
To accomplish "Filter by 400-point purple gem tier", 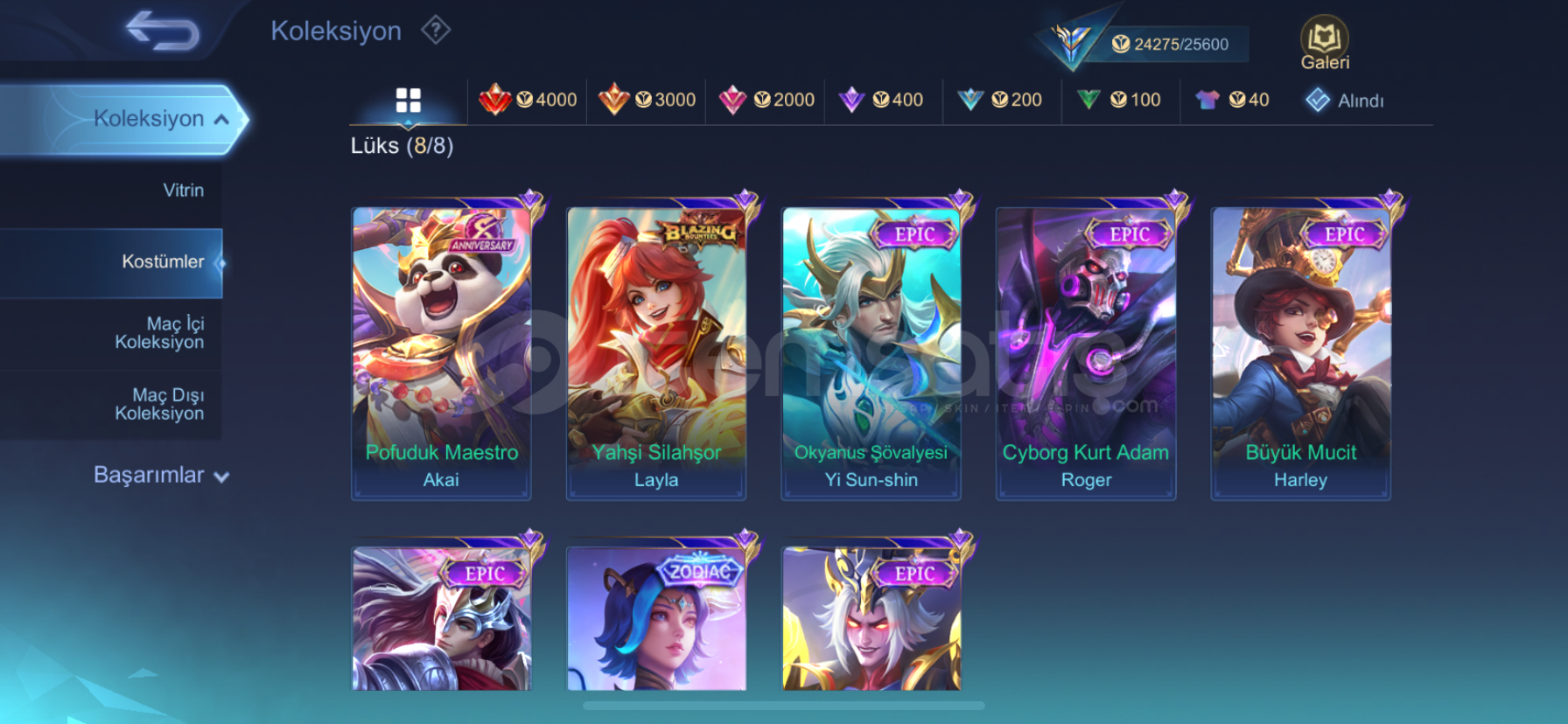I will pyautogui.click(x=880, y=100).
